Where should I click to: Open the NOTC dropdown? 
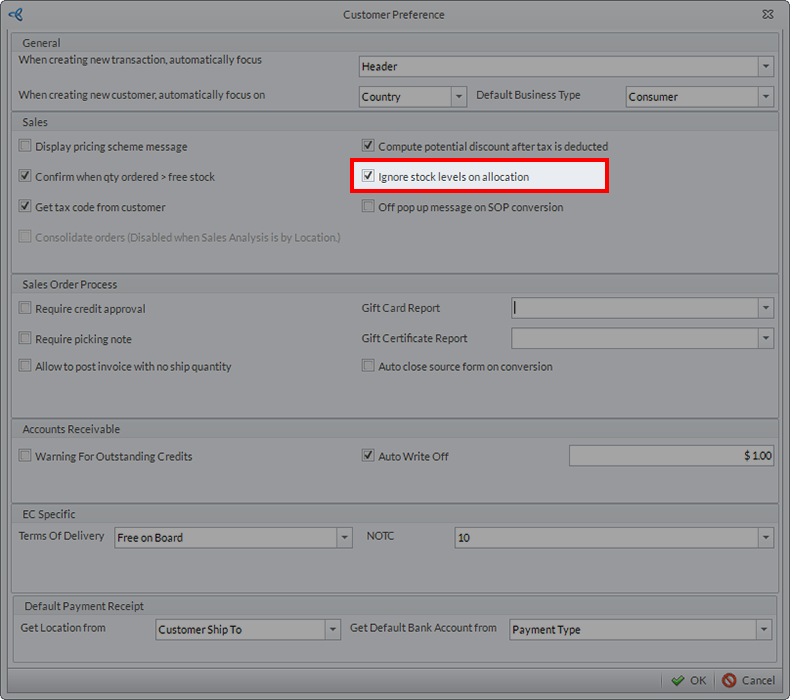point(765,538)
